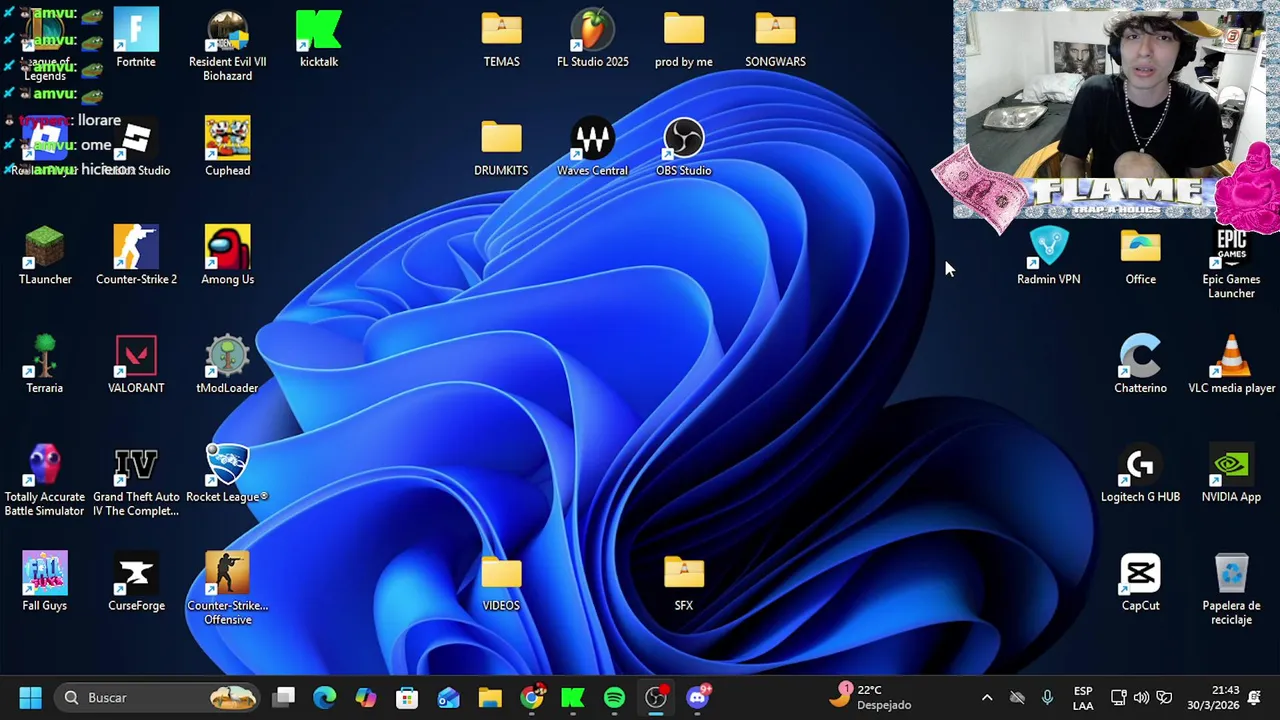Switch to Spotify in the taskbar
Screen dimensions: 1280x720
614,697
